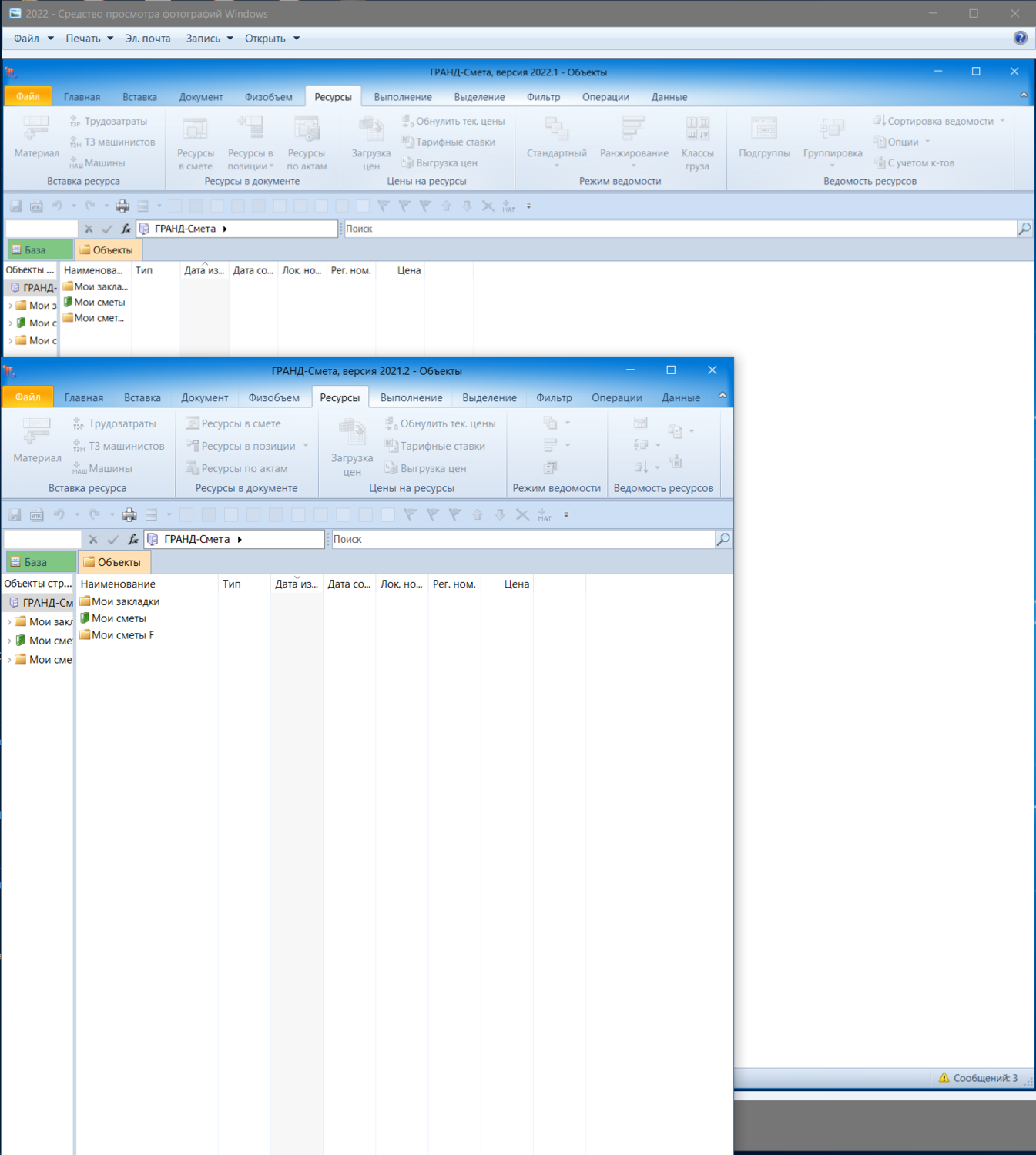1036x1155 pixels.
Task: Click Выгрузка цен in the 2022.1 window
Action: pyautogui.click(x=440, y=162)
